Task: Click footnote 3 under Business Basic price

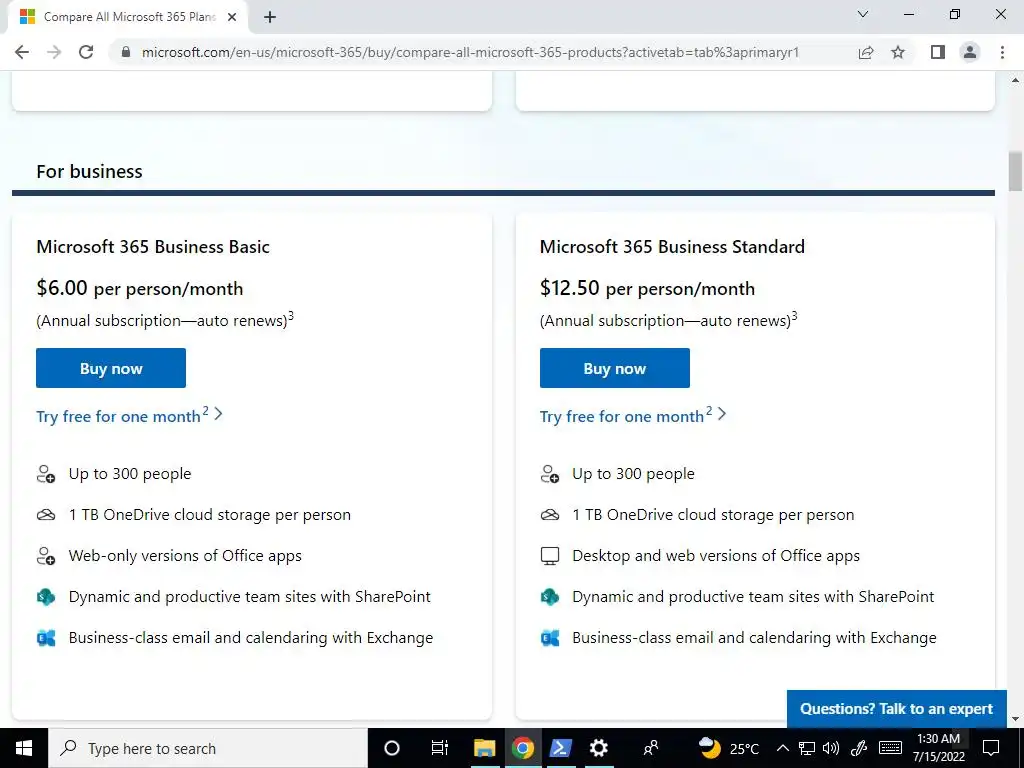Action: coord(291,316)
